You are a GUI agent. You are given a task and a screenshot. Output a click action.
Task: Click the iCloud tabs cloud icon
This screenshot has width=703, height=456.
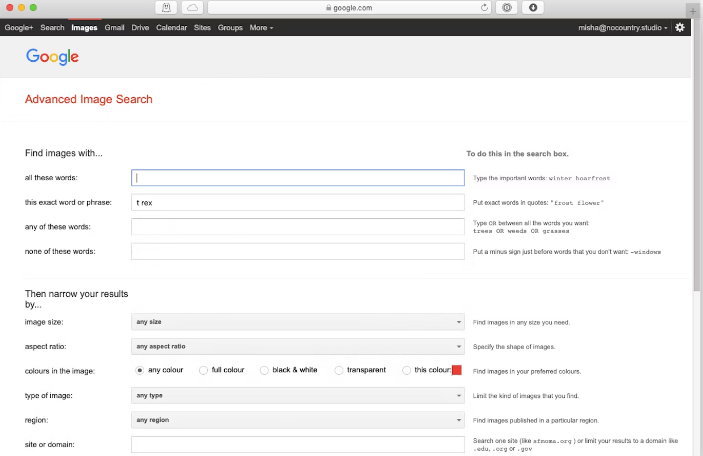coord(192,8)
